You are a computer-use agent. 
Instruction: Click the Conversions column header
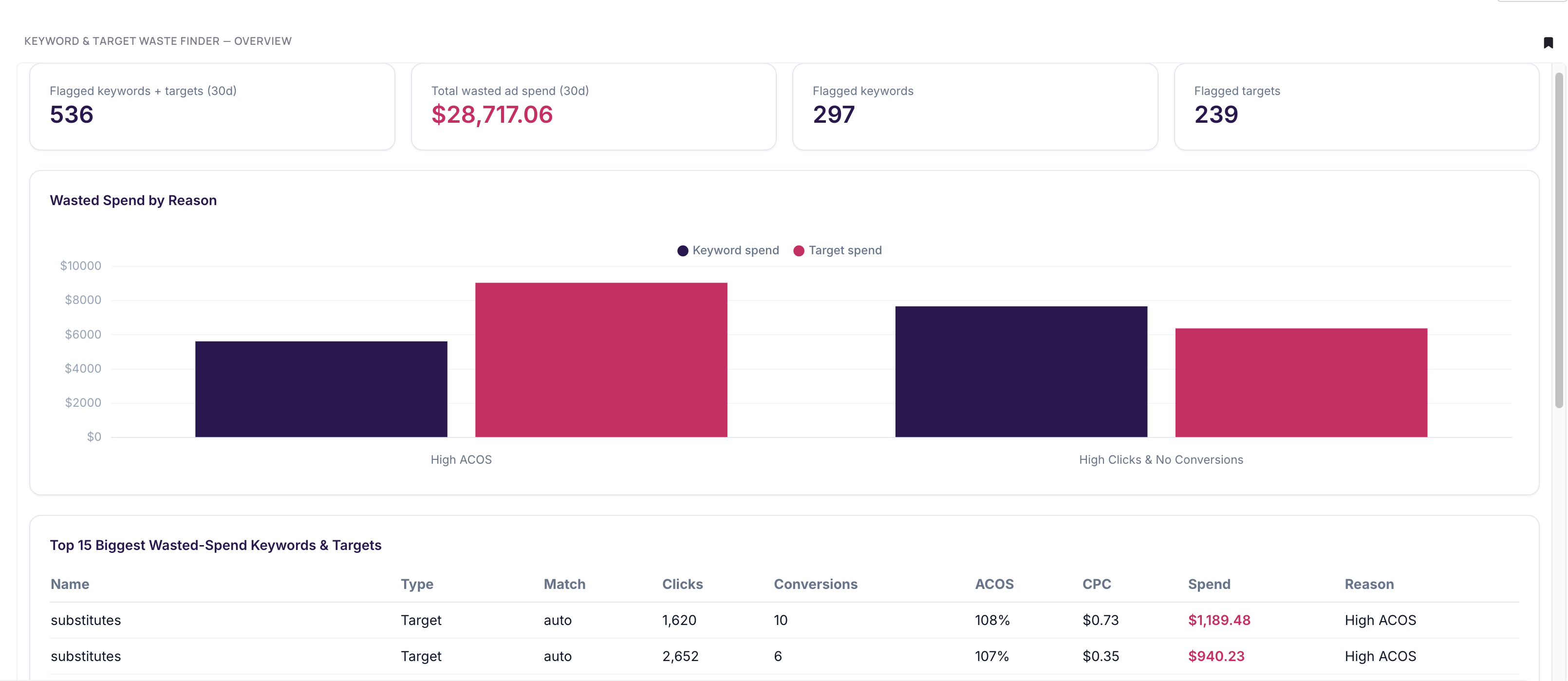click(816, 584)
